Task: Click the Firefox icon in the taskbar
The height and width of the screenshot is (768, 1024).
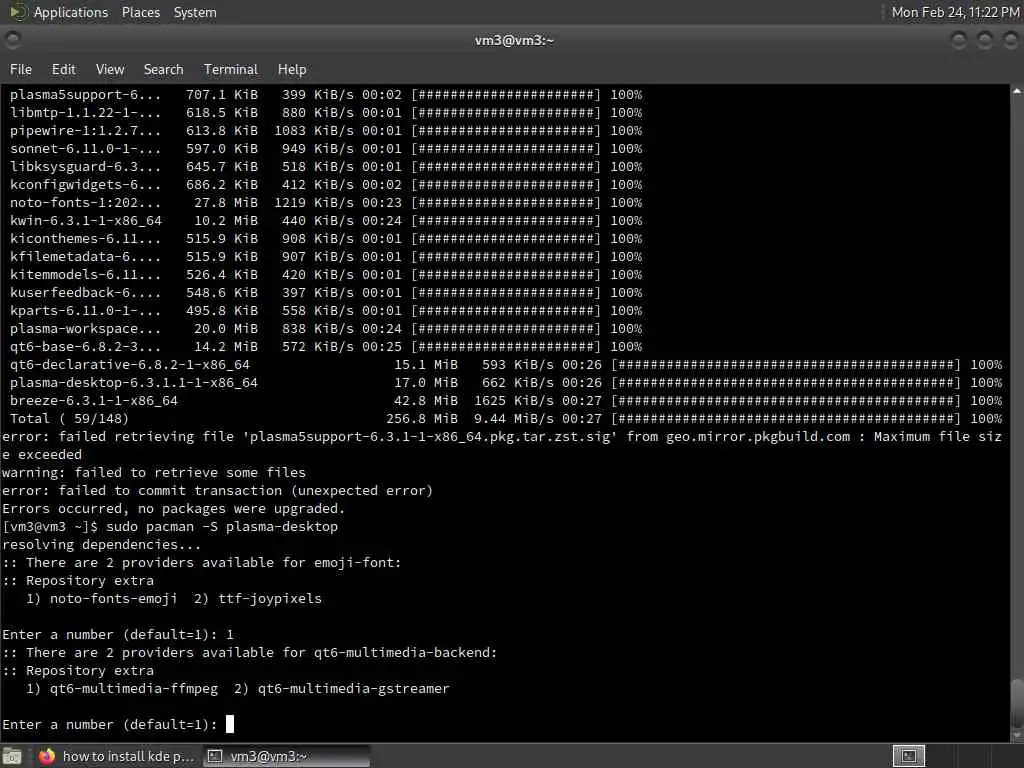Action: 46,756
